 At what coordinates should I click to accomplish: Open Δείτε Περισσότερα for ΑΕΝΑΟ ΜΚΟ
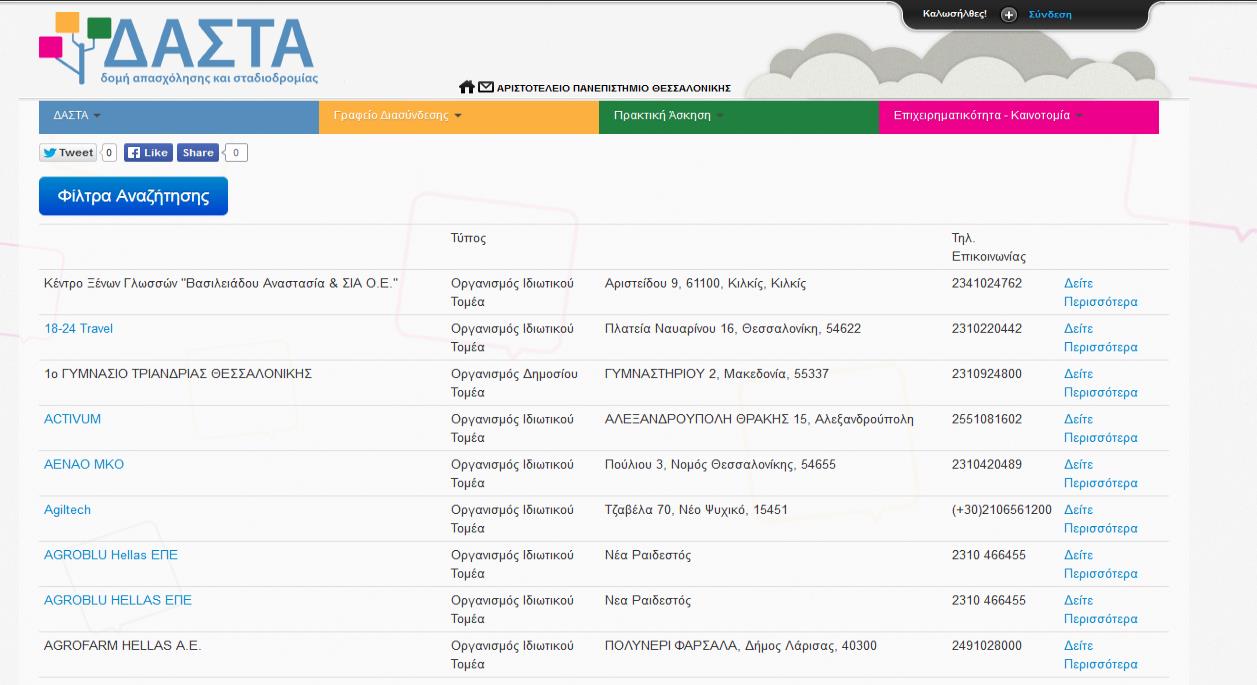pyautogui.click(x=1101, y=473)
